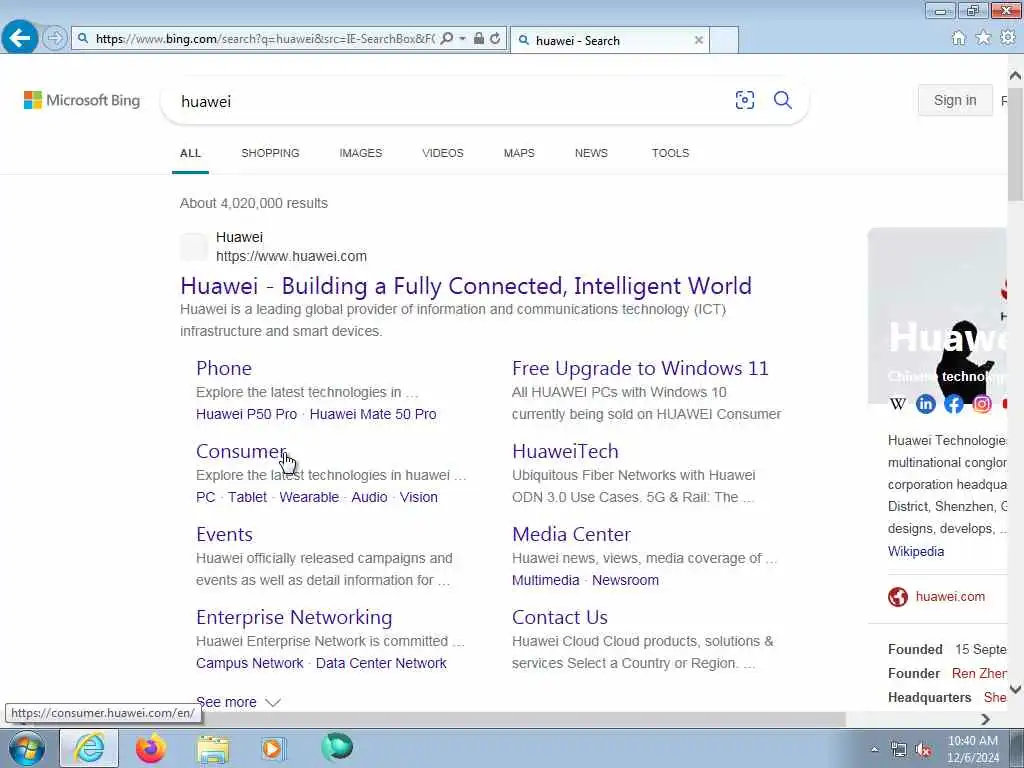Click the Bing search magnifier button
The height and width of the screenshot is (768, 1024).
coord(782,100)
